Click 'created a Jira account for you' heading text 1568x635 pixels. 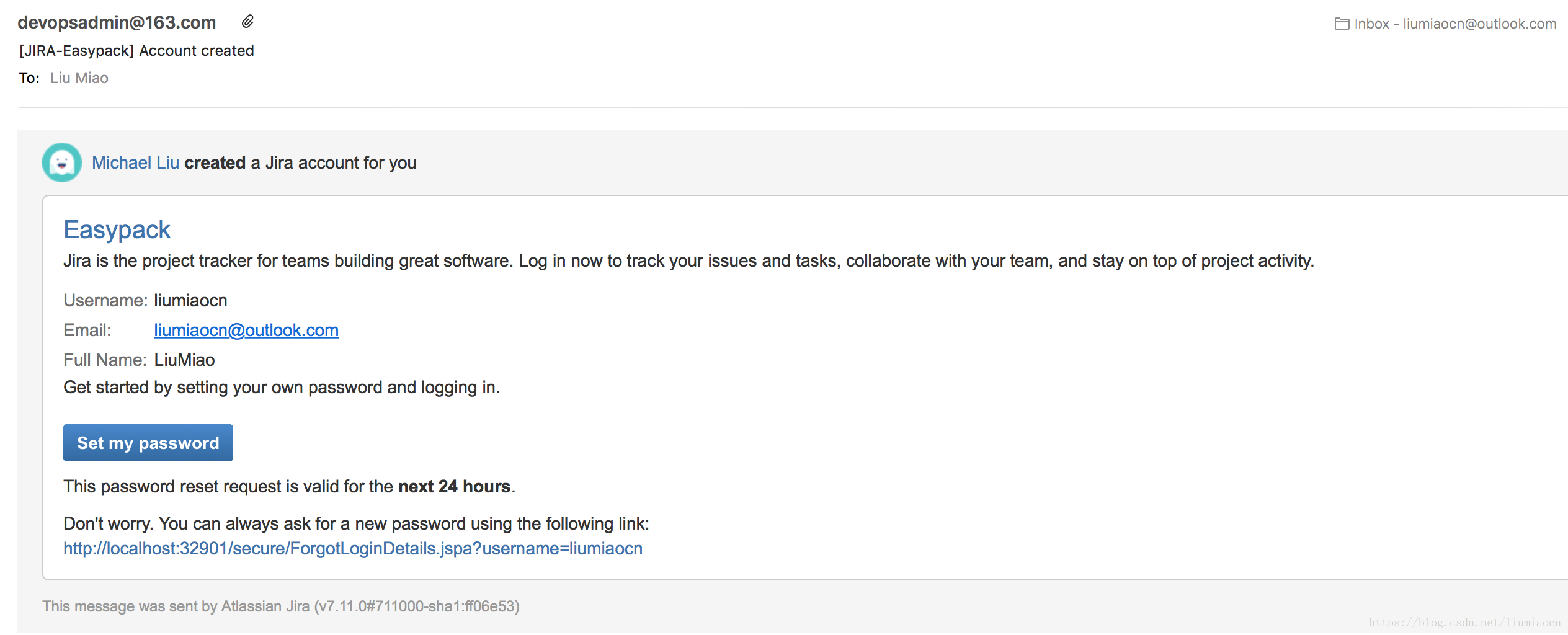coord(300,162)
